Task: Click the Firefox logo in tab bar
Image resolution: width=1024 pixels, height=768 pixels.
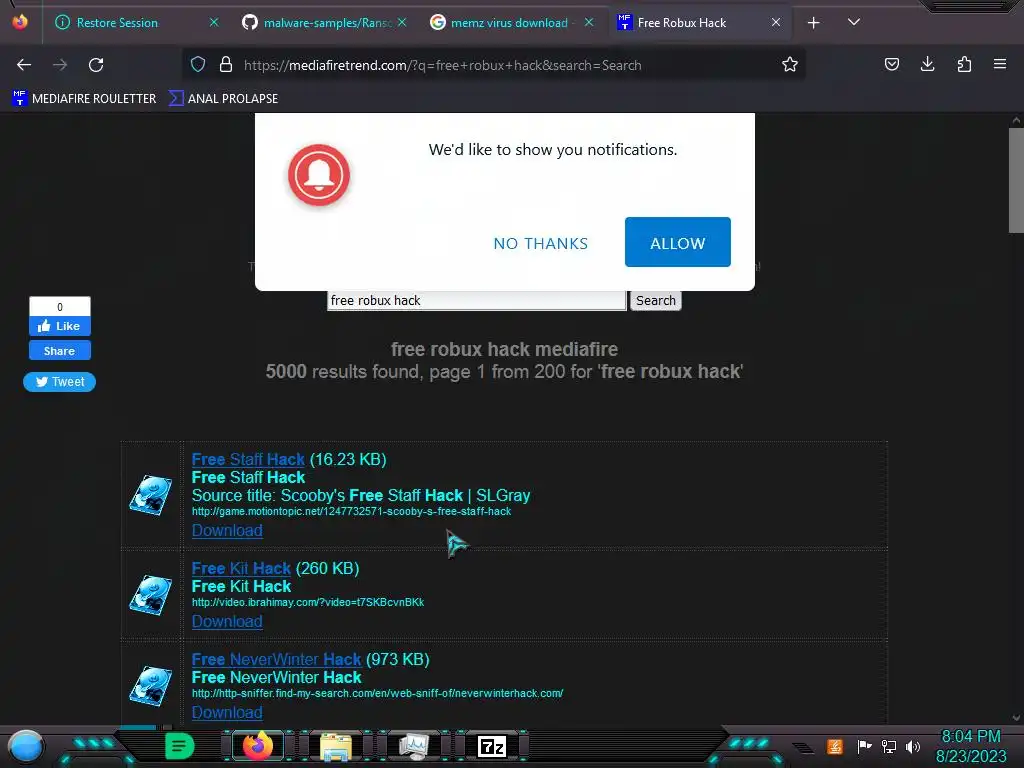Action: tap(20, 22)
